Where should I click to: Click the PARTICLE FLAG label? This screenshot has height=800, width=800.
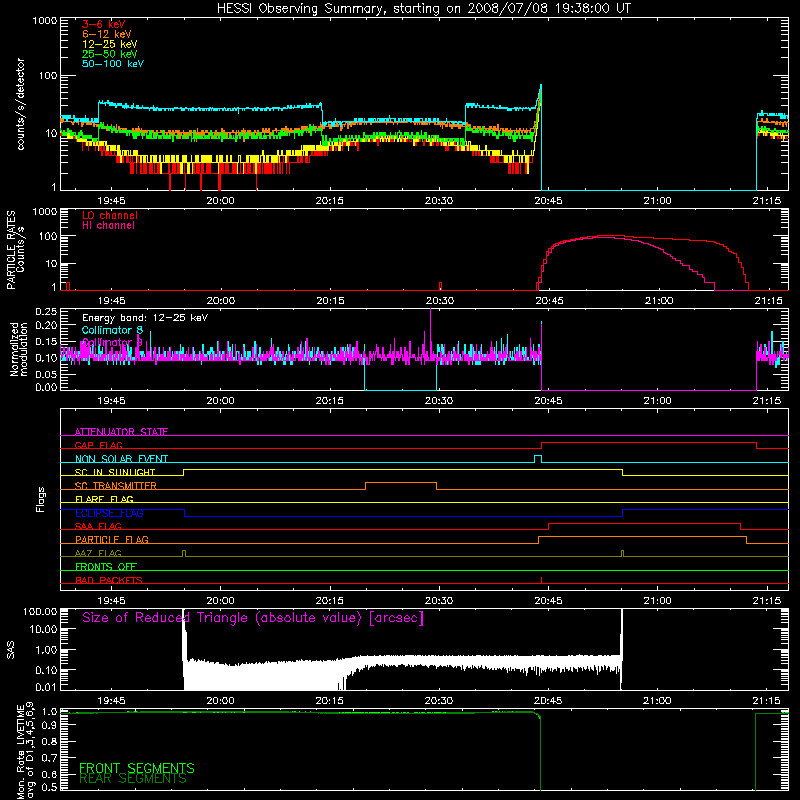112,539
